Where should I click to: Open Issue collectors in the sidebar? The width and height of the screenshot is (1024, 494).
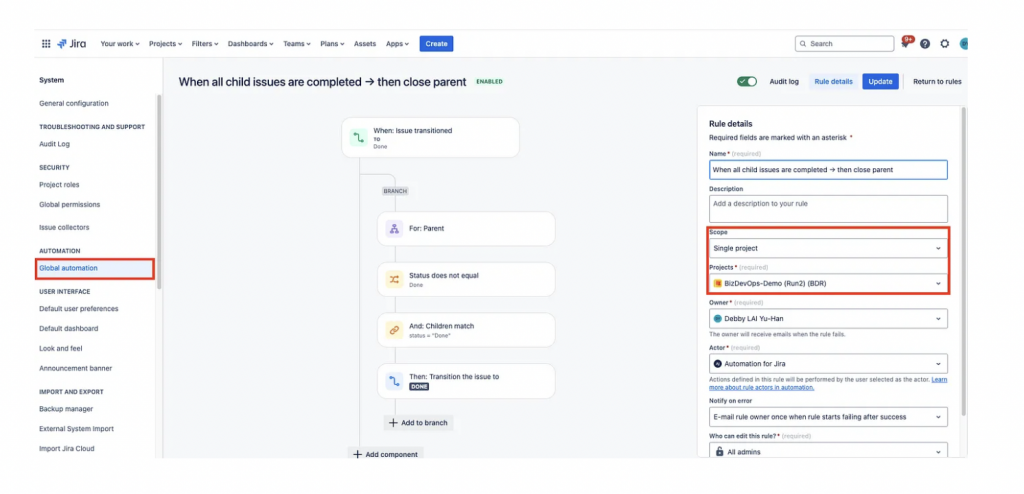pos(64,227)
